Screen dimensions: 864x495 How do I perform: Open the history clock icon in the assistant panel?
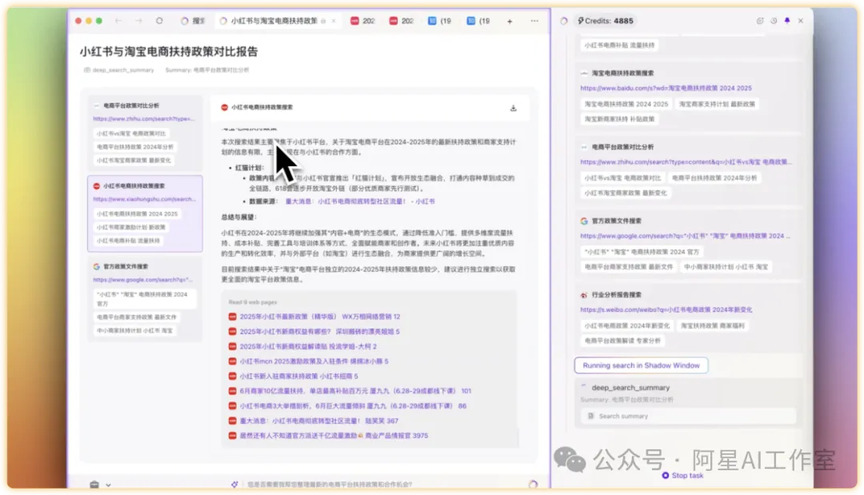tap(774, 21)
